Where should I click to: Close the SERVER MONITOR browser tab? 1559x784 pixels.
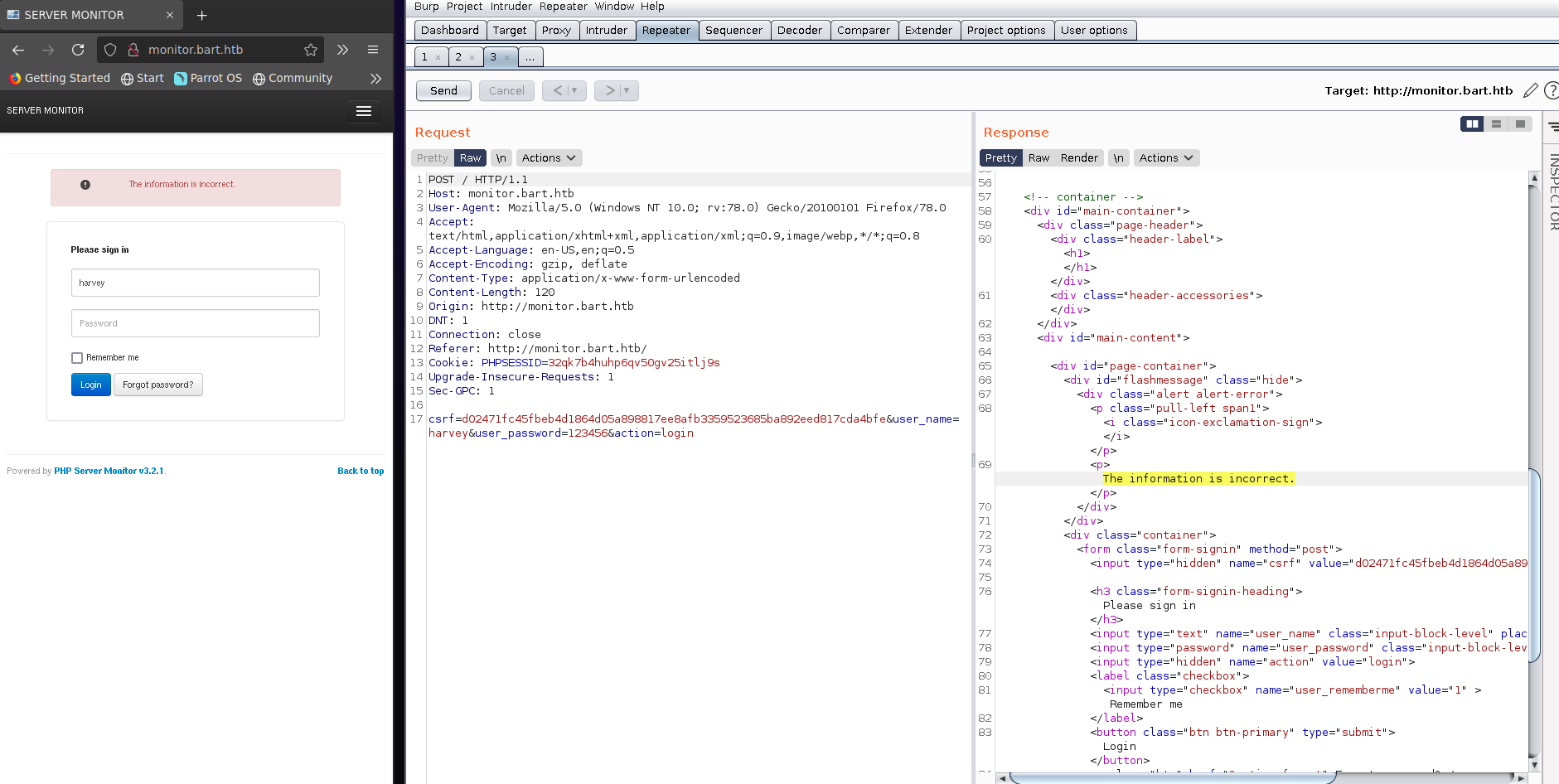(170, 15)
